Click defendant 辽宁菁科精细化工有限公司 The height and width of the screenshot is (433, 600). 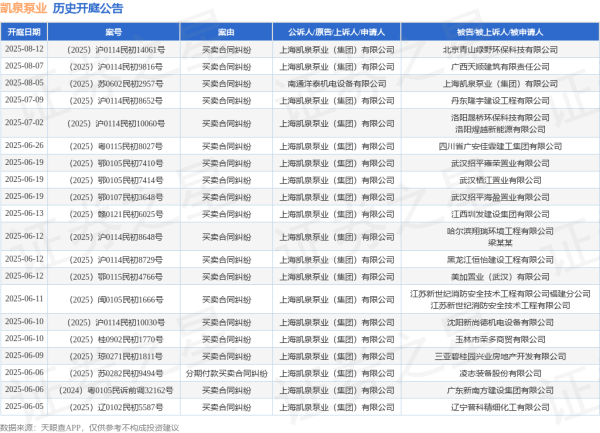click(x=500, y=407)
